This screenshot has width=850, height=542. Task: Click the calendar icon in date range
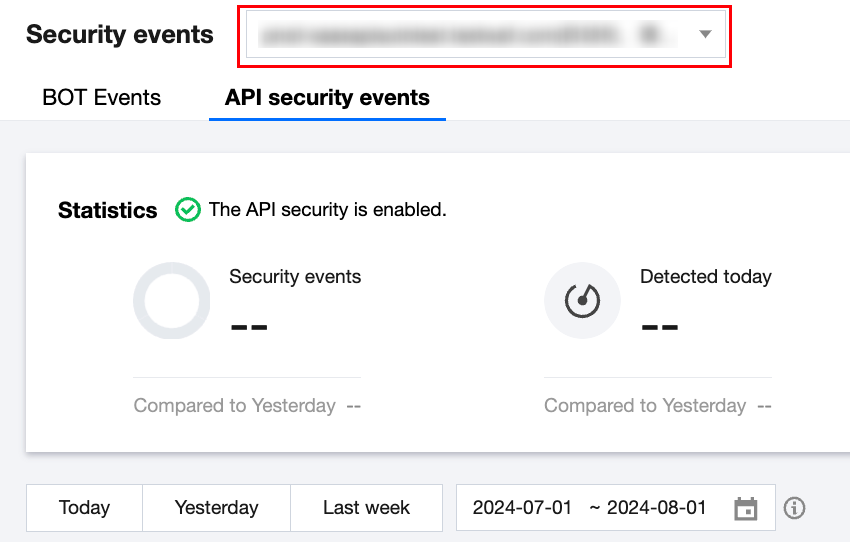click(745, 508)
